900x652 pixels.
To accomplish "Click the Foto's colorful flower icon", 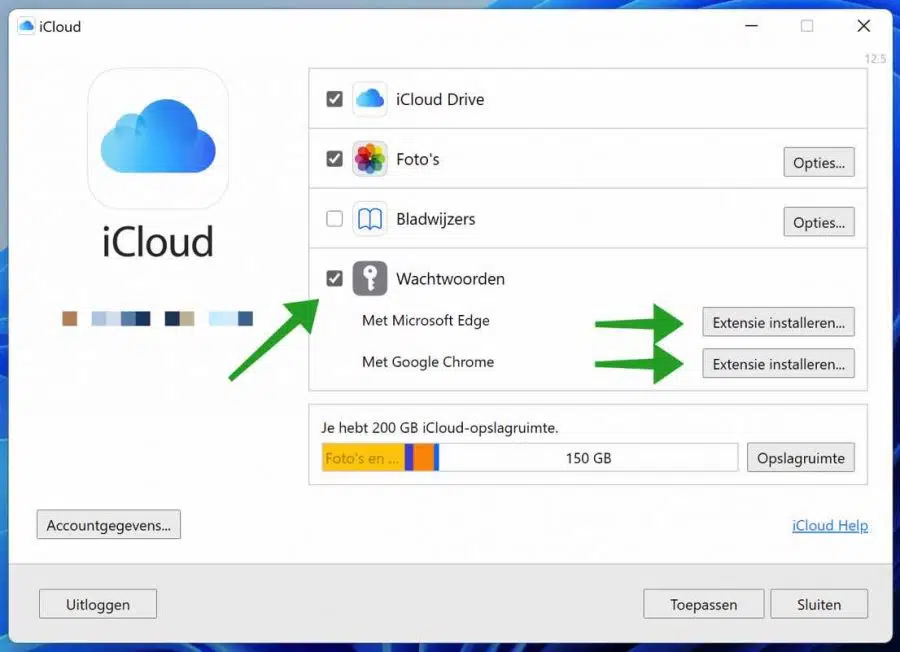I will [x=370, y=159].
